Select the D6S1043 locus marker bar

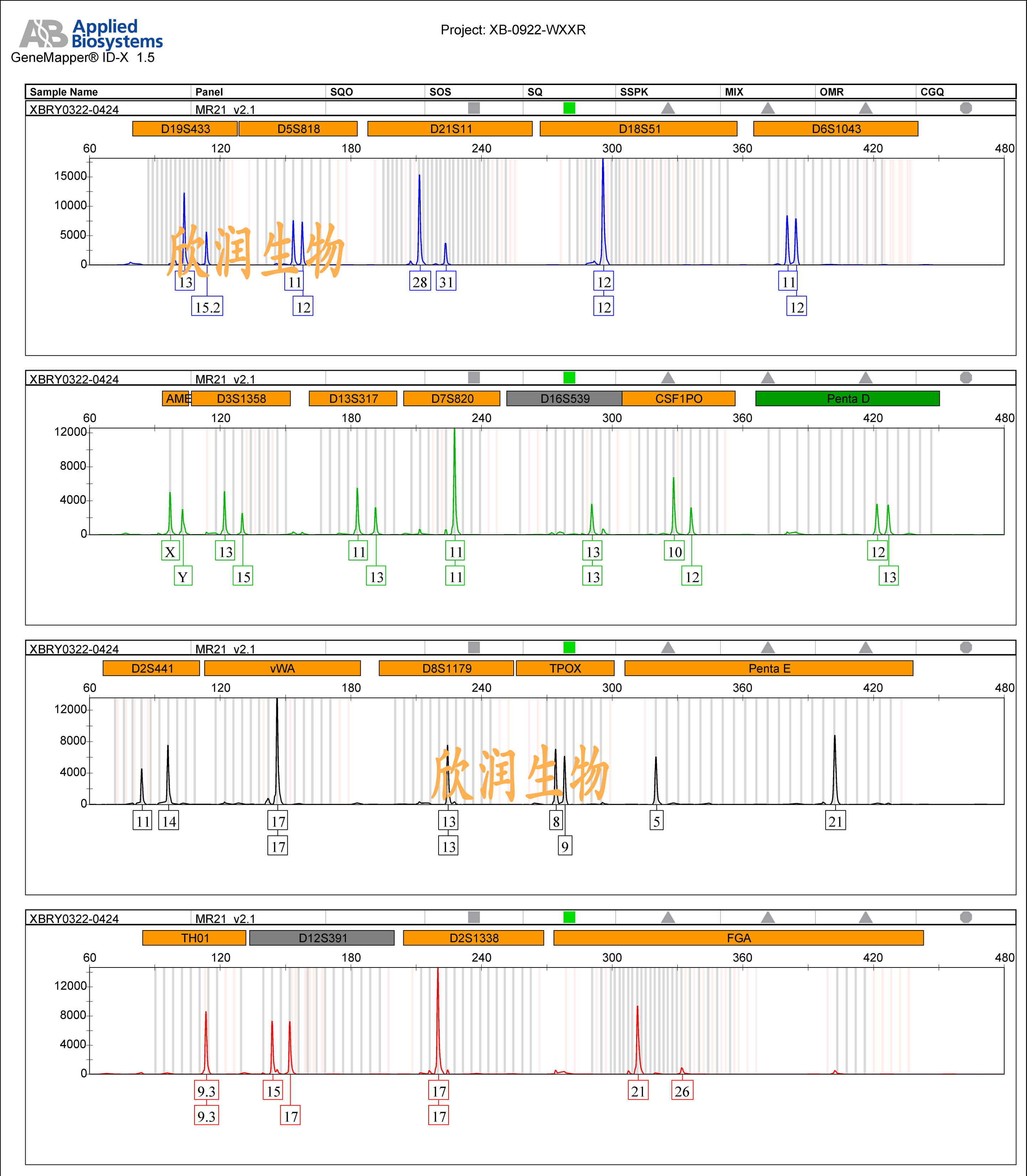click(835, 129)
